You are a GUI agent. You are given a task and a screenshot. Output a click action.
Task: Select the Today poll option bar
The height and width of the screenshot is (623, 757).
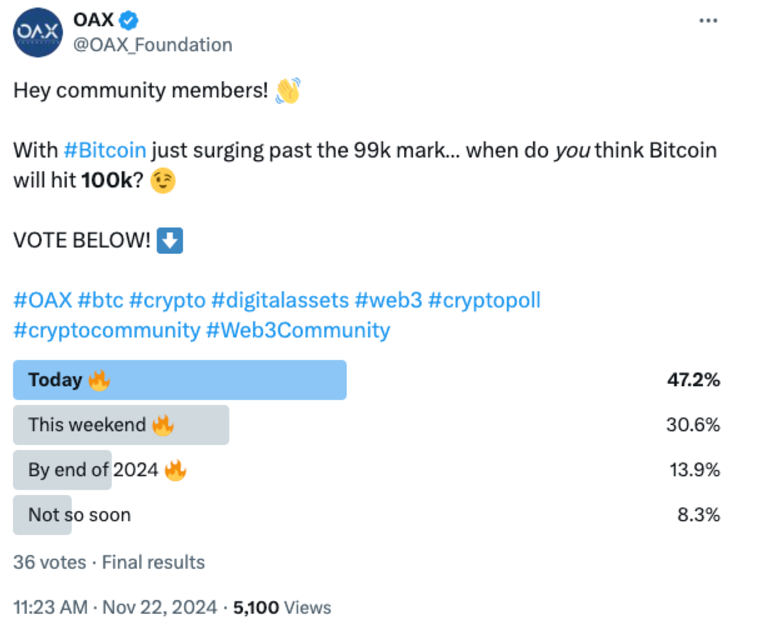(x=180, y=380)
